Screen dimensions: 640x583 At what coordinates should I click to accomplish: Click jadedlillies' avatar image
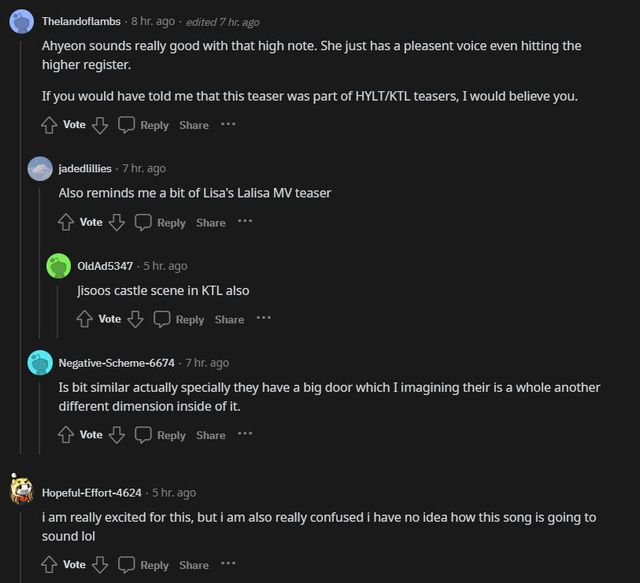[41, 168]
